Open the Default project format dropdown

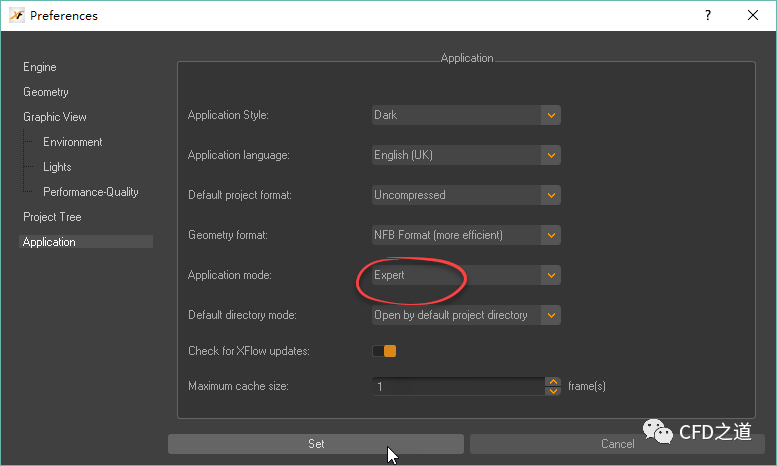pos(465,195)
